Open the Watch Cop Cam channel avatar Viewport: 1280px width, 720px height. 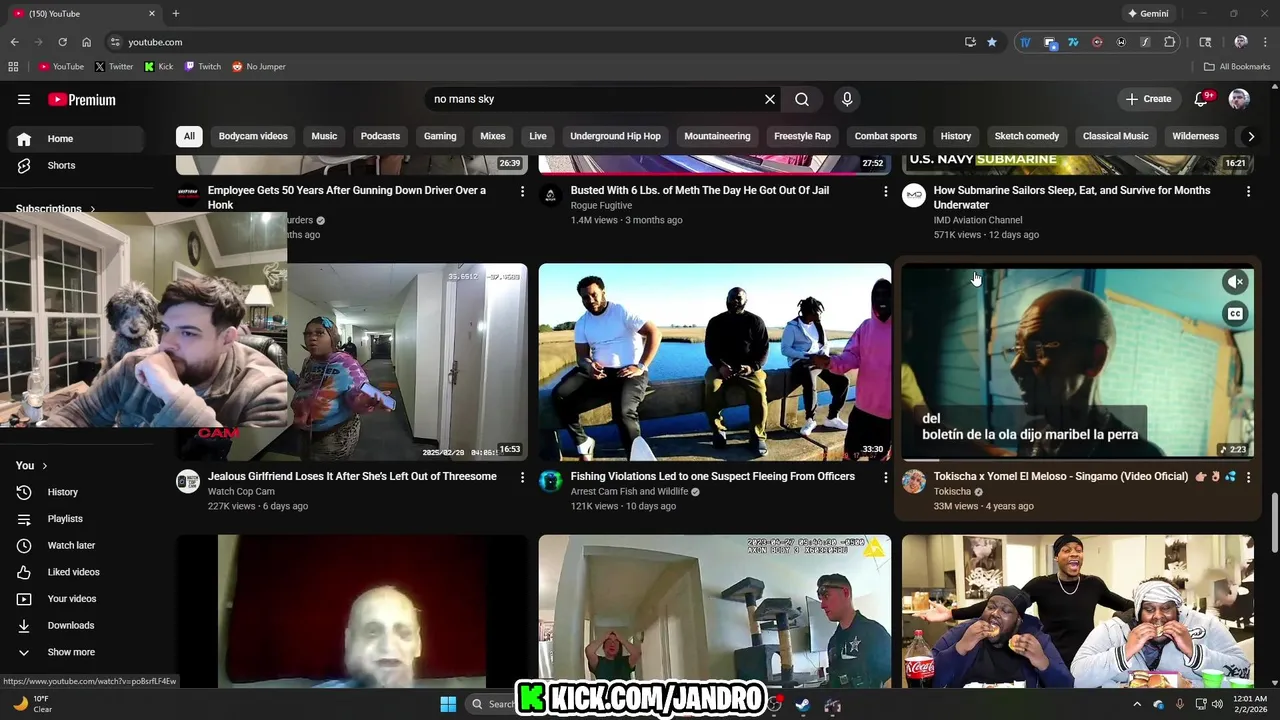point(188,482)
